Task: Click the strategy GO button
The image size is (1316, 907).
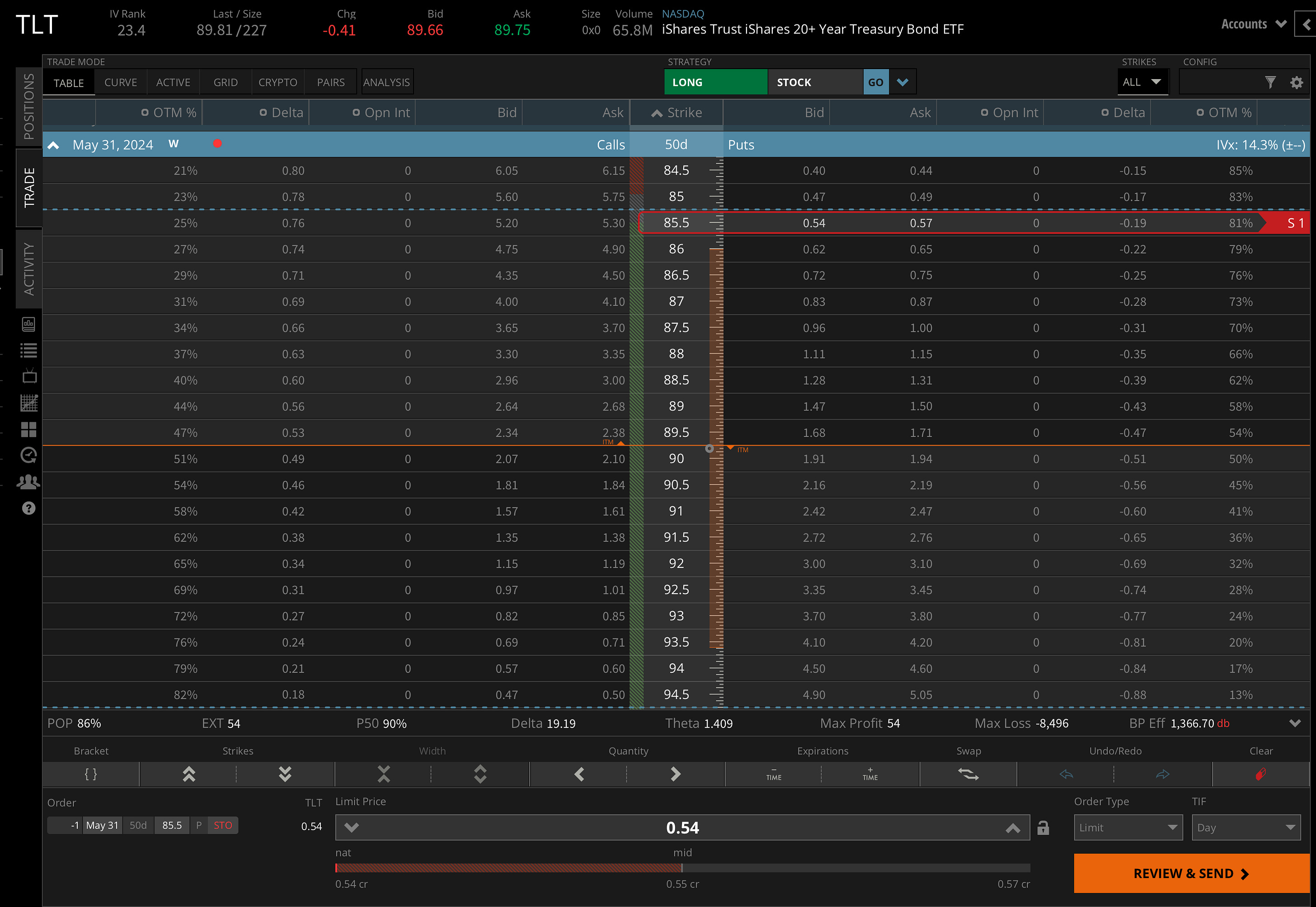Action: [875, 82]
